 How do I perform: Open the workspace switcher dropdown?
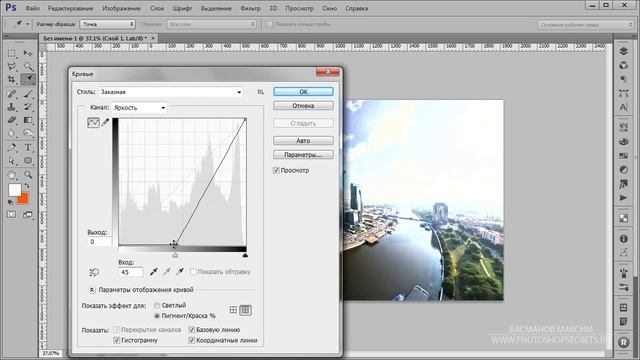[x=585, y=25]
